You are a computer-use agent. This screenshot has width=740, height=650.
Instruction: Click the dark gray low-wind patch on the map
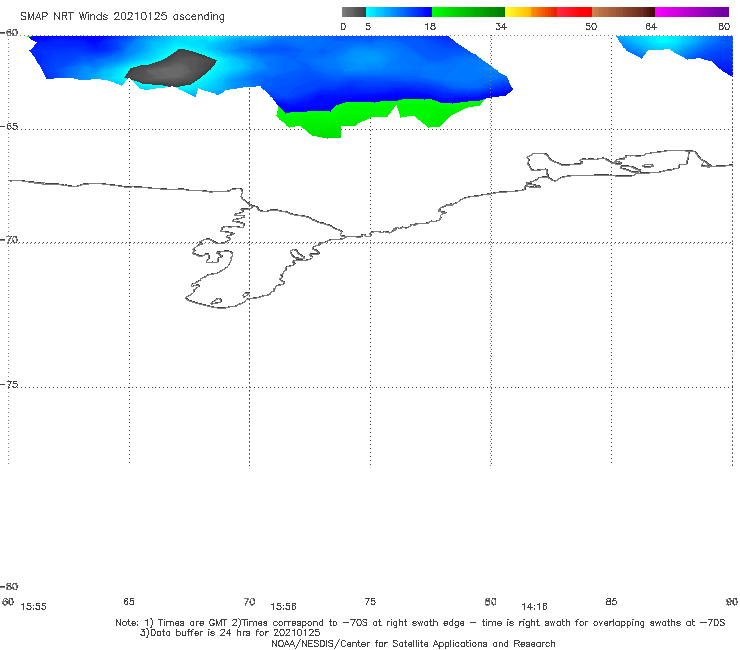(x=171, y=68)
